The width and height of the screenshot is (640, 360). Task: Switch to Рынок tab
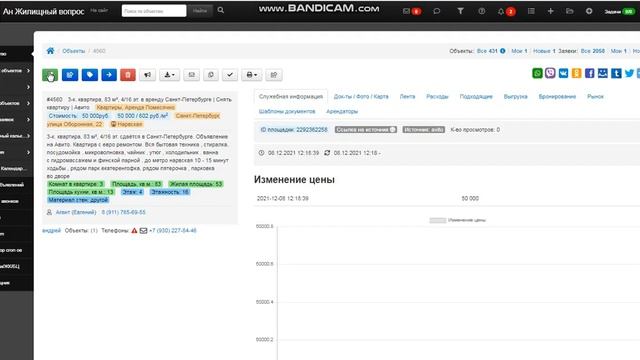pos(595,97)
